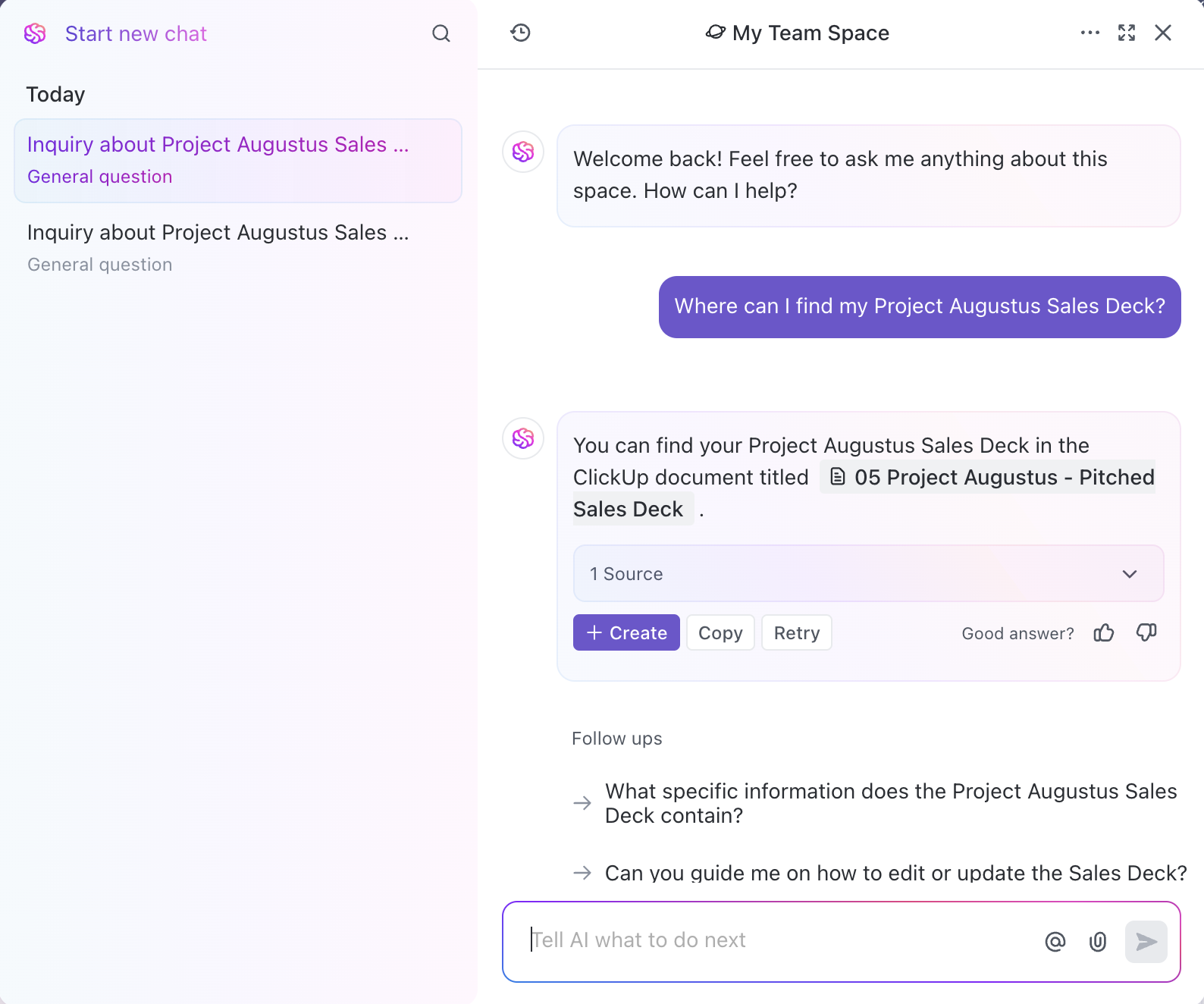
Task: Click the ClickUp AI logo beside Start new chat
Action: point(35,33)
